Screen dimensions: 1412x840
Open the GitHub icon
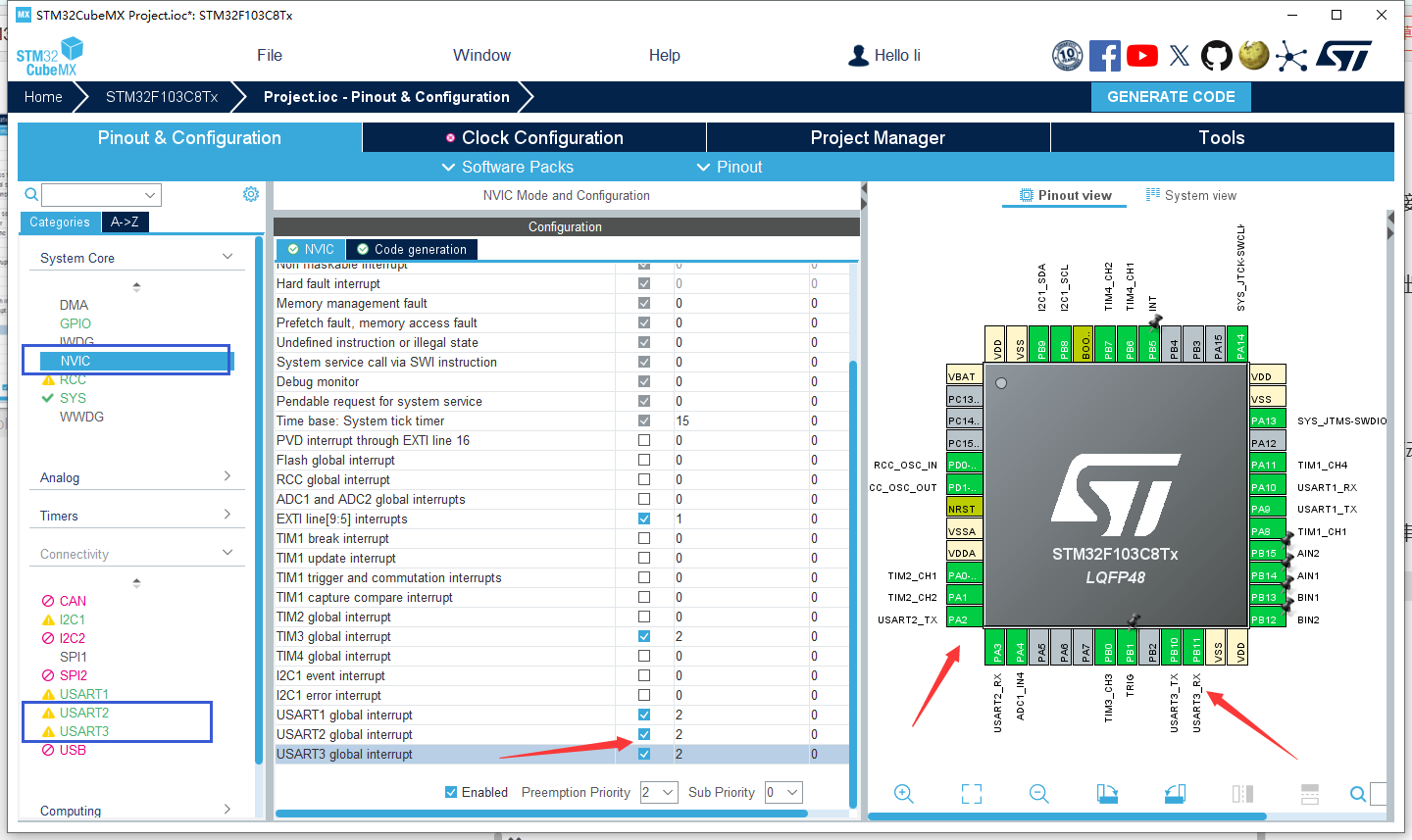point(1217,56)
